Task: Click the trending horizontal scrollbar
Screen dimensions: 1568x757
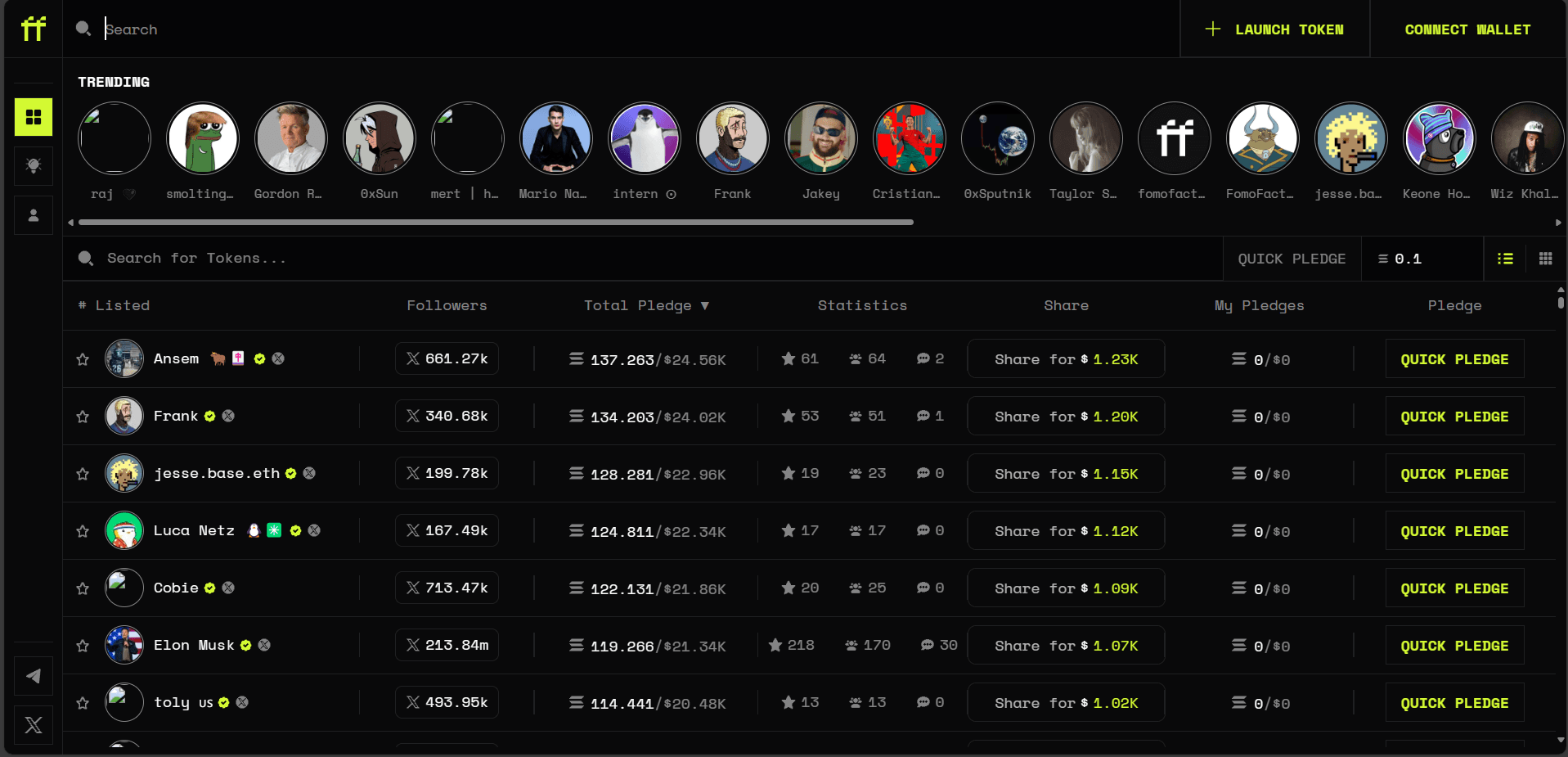Action: pos(495,222)
